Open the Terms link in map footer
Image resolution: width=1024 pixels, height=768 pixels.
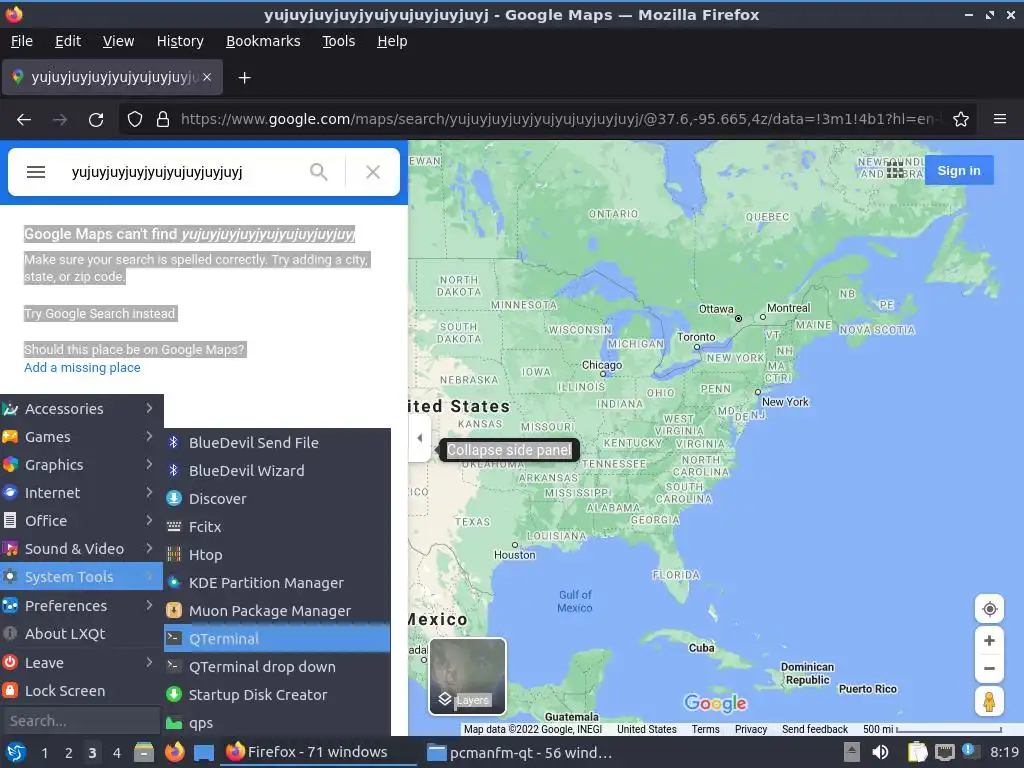point(705,729)
